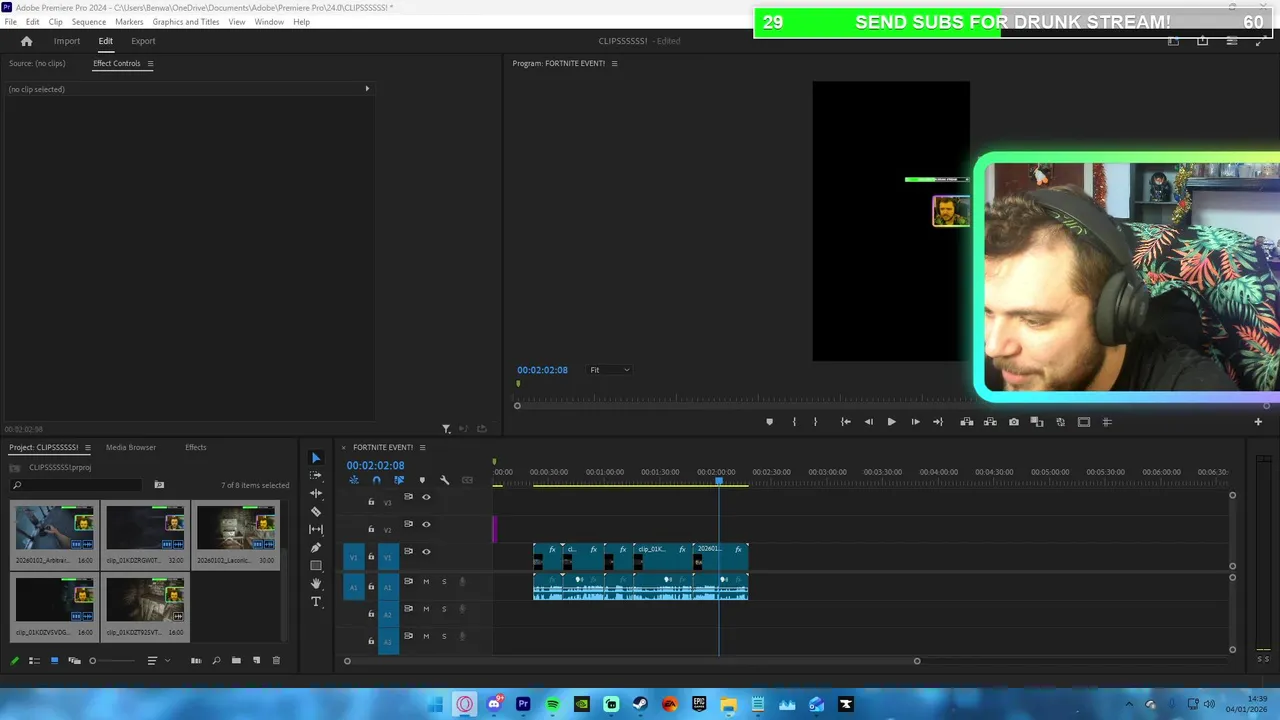Select the Track Select Forward tool
Image resolution: width=1280 pixels, height=720 pixels.
[316, 476]
